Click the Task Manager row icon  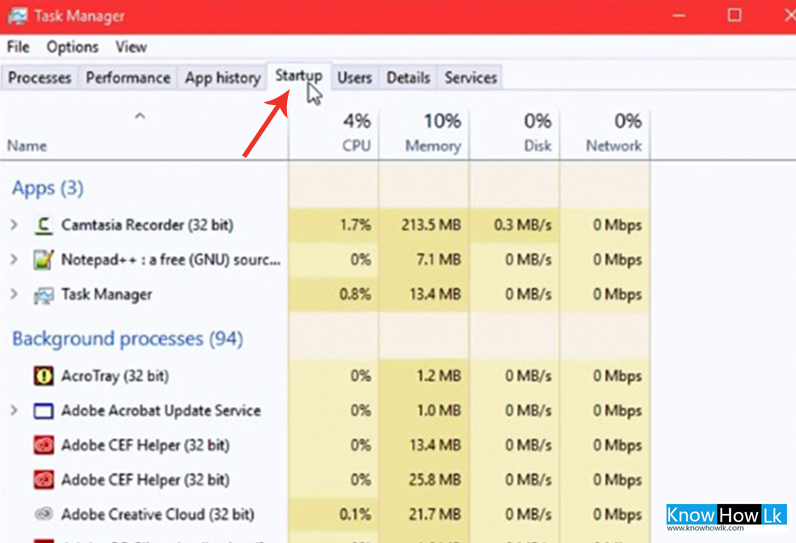click(x=44, y=295)
